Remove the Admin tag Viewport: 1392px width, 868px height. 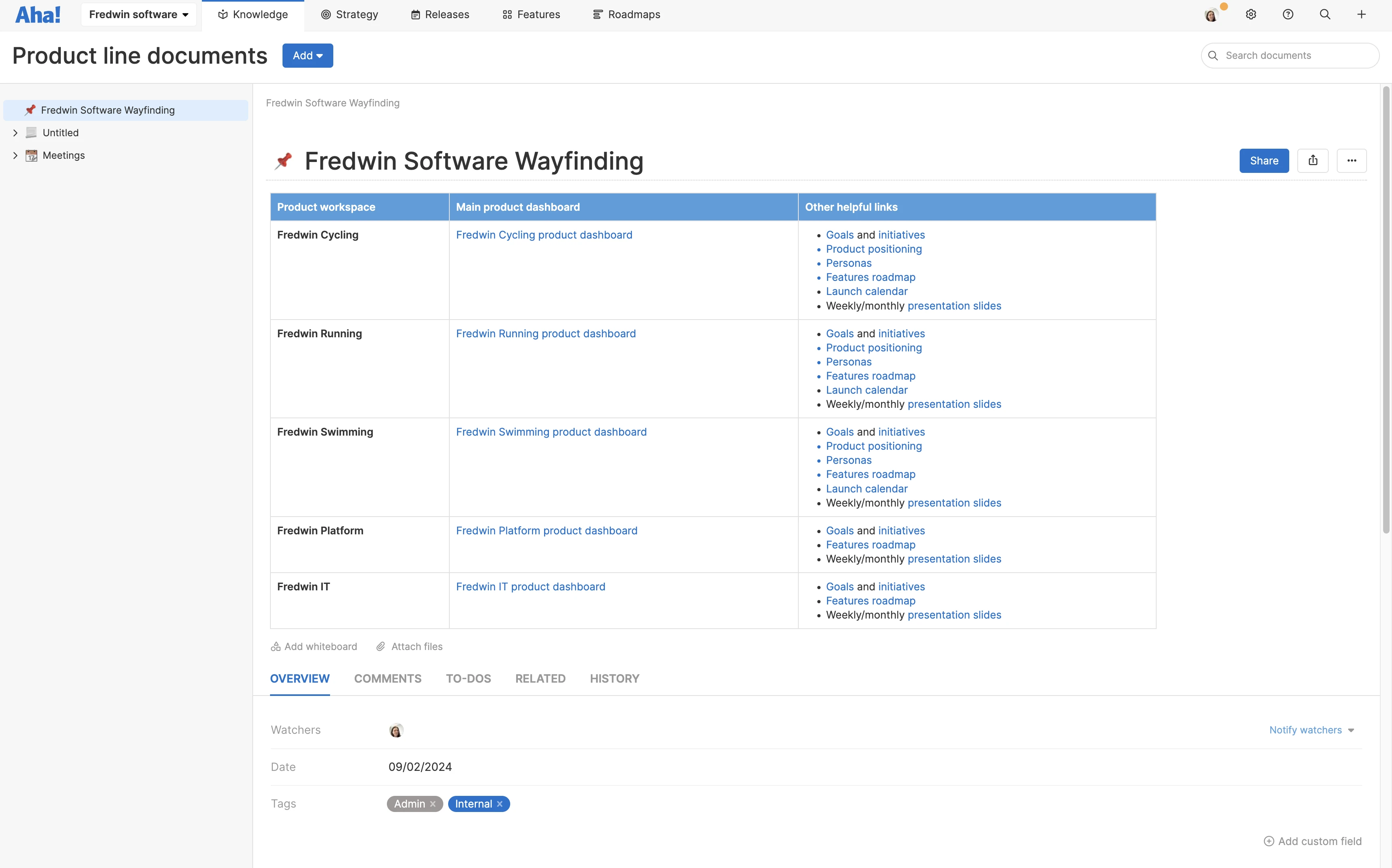433,804
